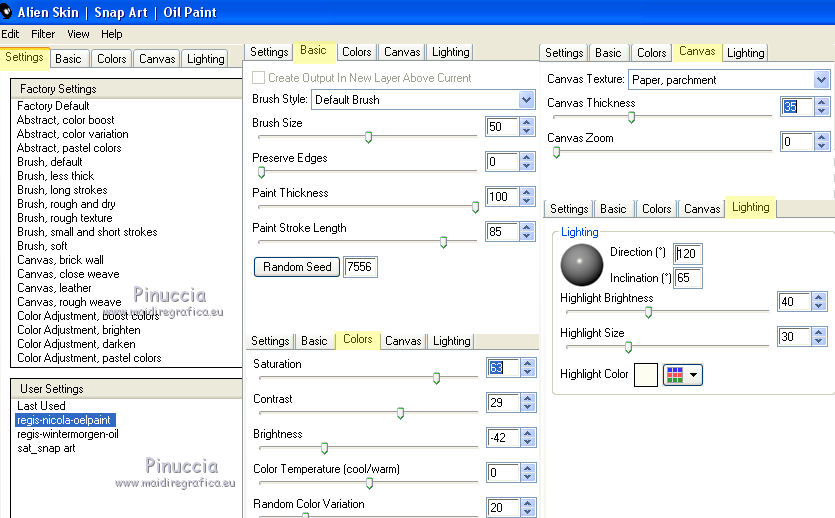Select 'Color Adjustment, darken' preset
Viewport: 835px width, 518px height.
[x=76, y=344]
